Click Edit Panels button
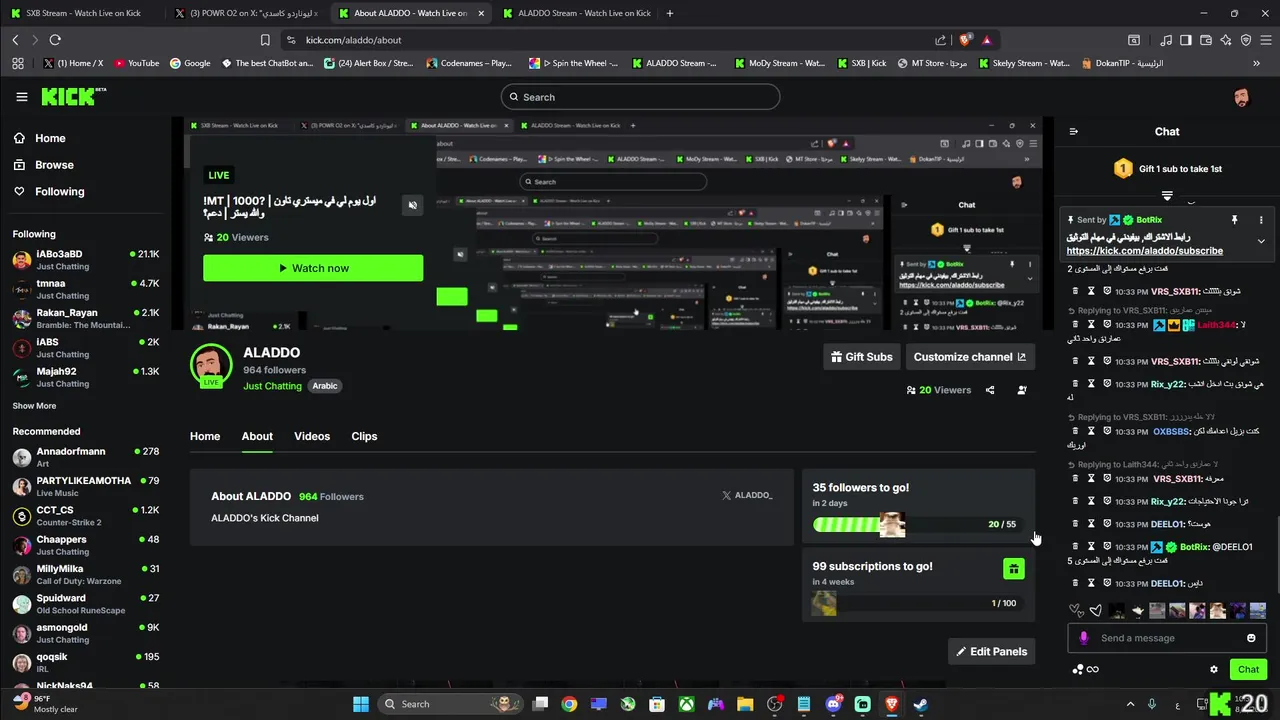This screenshot has width=1280, height=720. click(991, 651)
